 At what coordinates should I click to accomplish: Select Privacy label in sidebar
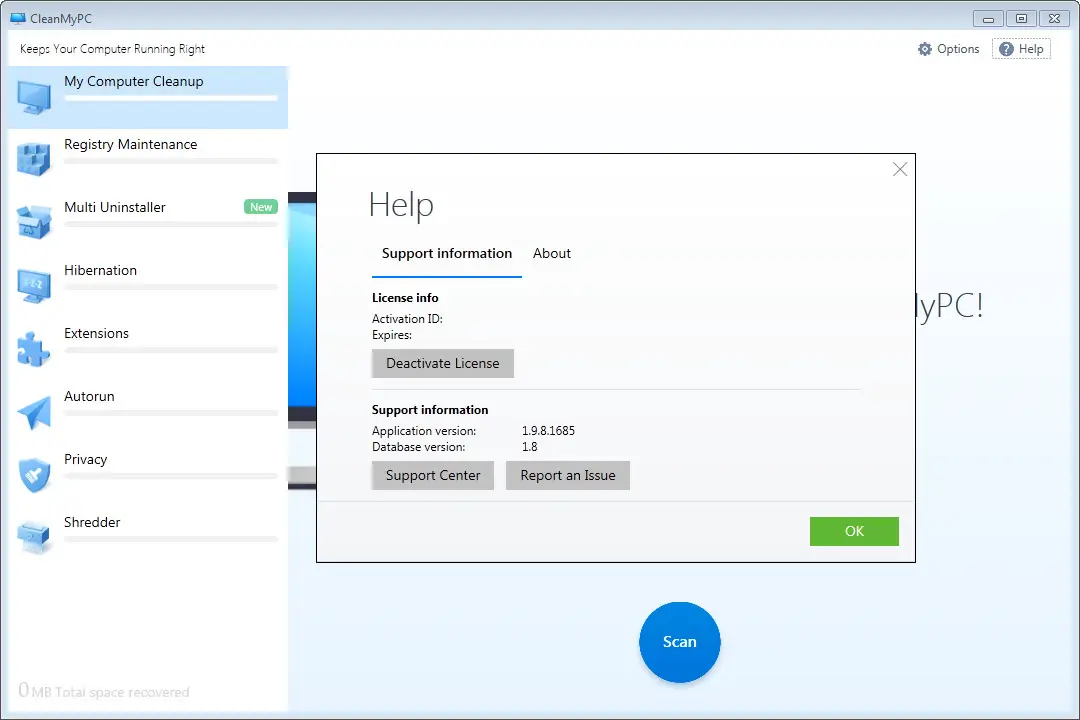pyautogui.click(x=85, y=460)
